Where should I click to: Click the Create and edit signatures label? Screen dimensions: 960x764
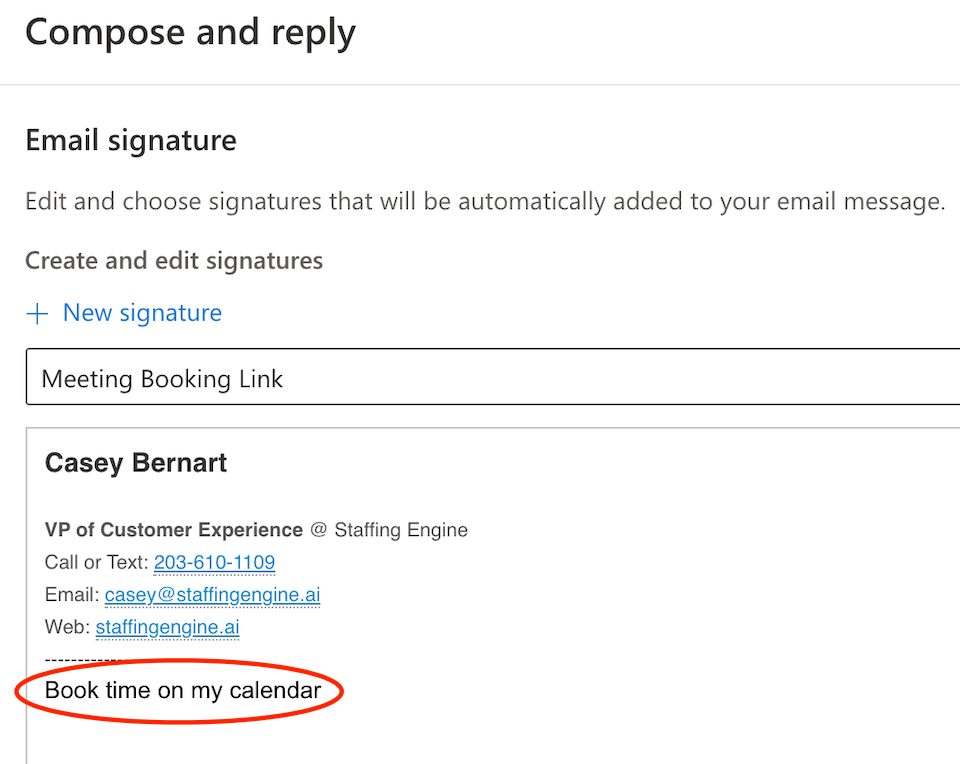click(173, 261)
